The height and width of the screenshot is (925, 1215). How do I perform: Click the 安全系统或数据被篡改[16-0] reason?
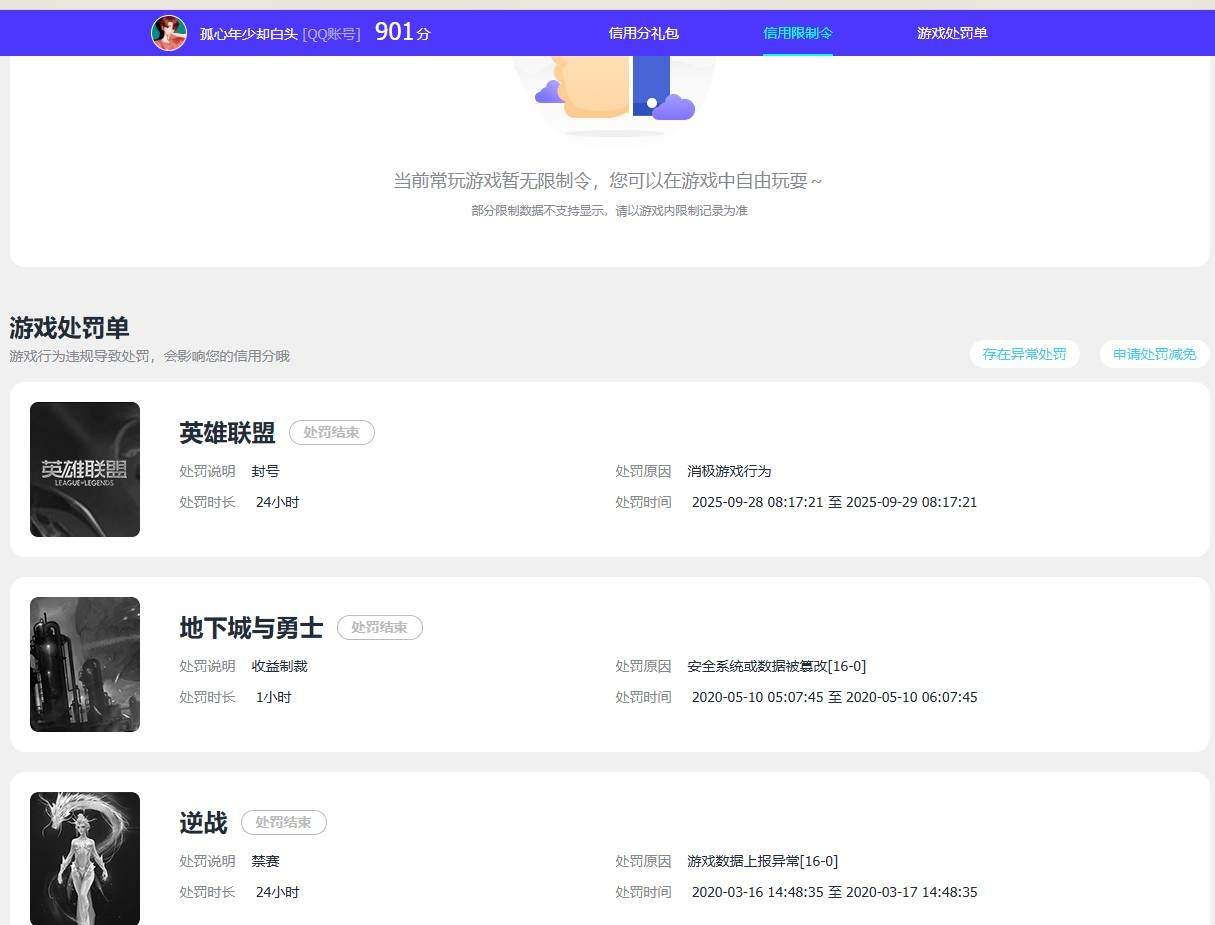tap(776, 666)
